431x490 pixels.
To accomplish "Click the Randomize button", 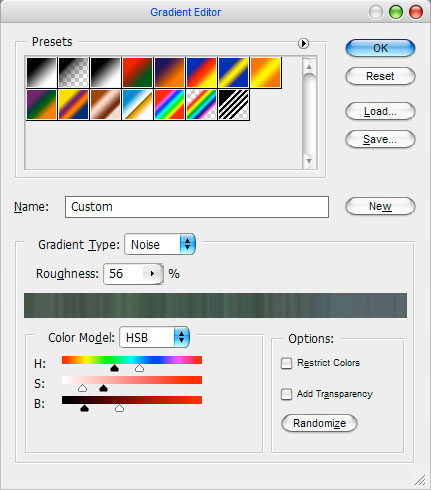I will tap(319, 423).
